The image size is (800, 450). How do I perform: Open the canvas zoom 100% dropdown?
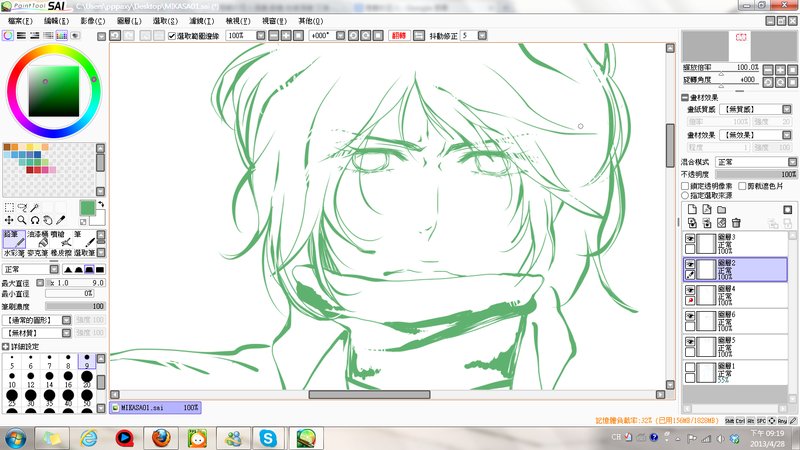coord(261,35)
